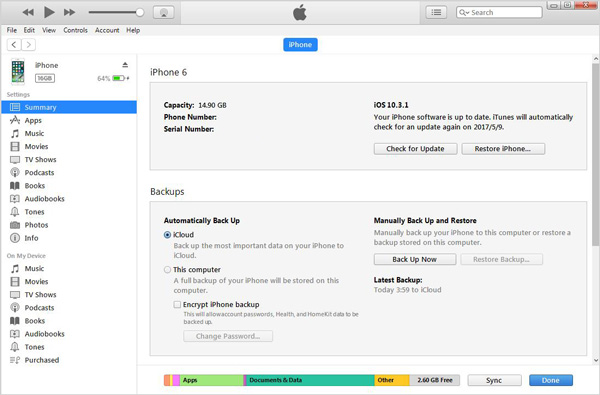Screen dimensions: 600x395
Task: Click yellow Other storage bar segment
Action: 392,380
